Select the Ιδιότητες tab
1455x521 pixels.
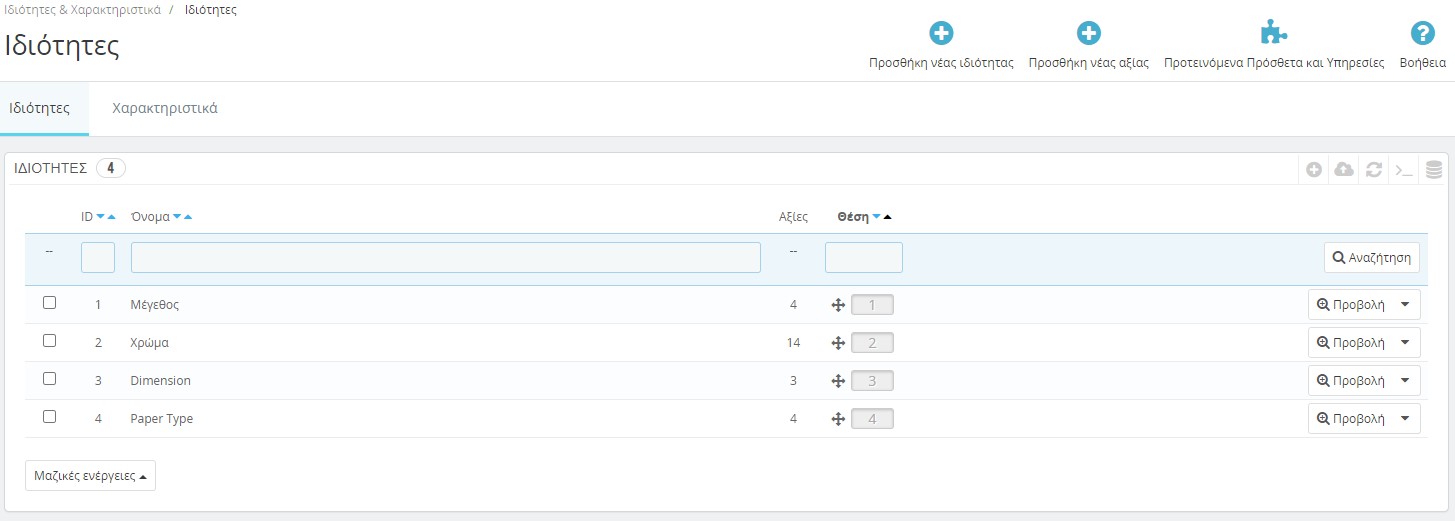click(40, 108)
